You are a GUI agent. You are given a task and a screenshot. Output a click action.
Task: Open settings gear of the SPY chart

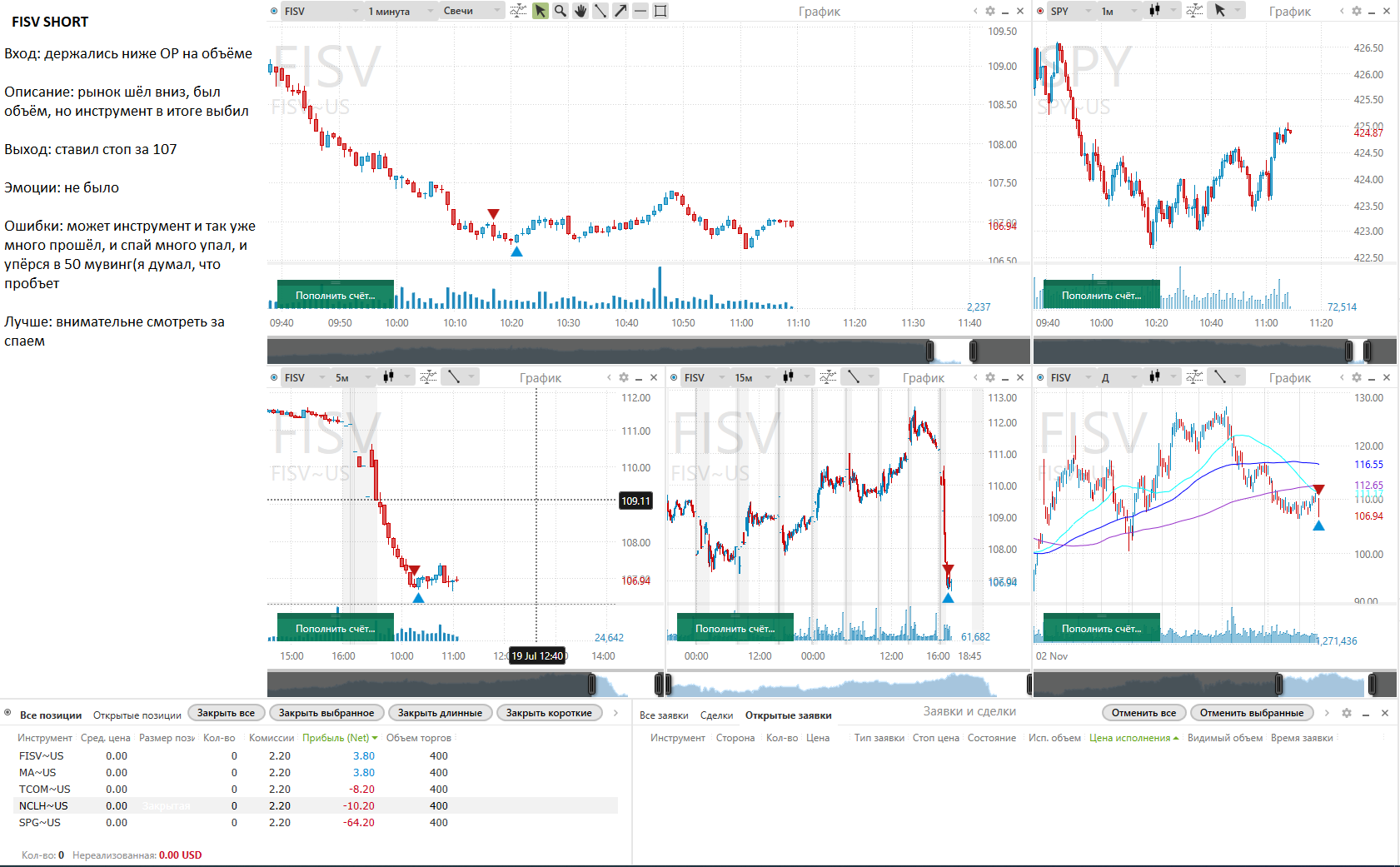(x=1357, y=11)
